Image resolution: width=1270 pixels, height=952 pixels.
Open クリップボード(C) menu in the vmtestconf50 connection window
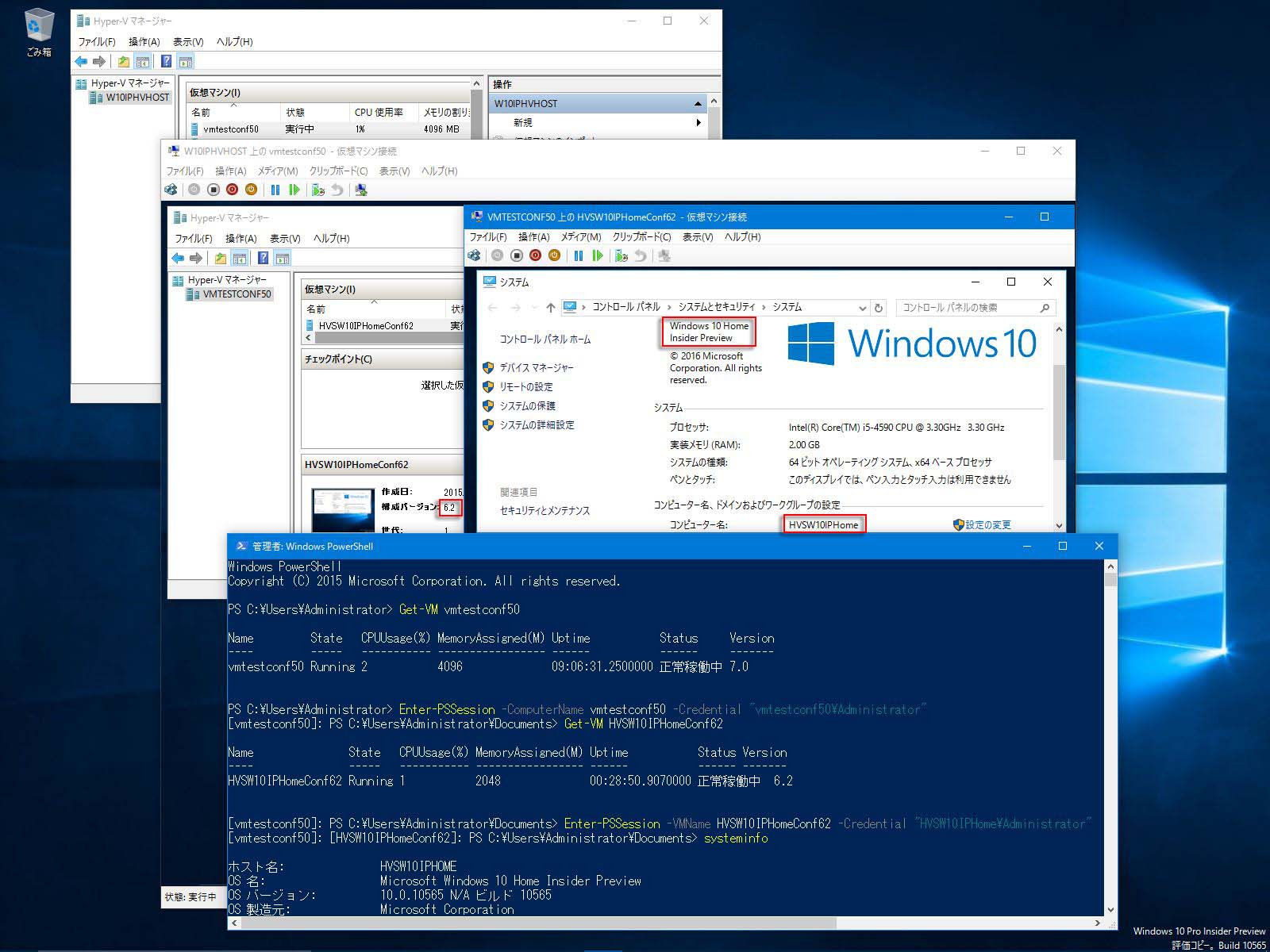[x=339, y=171]
